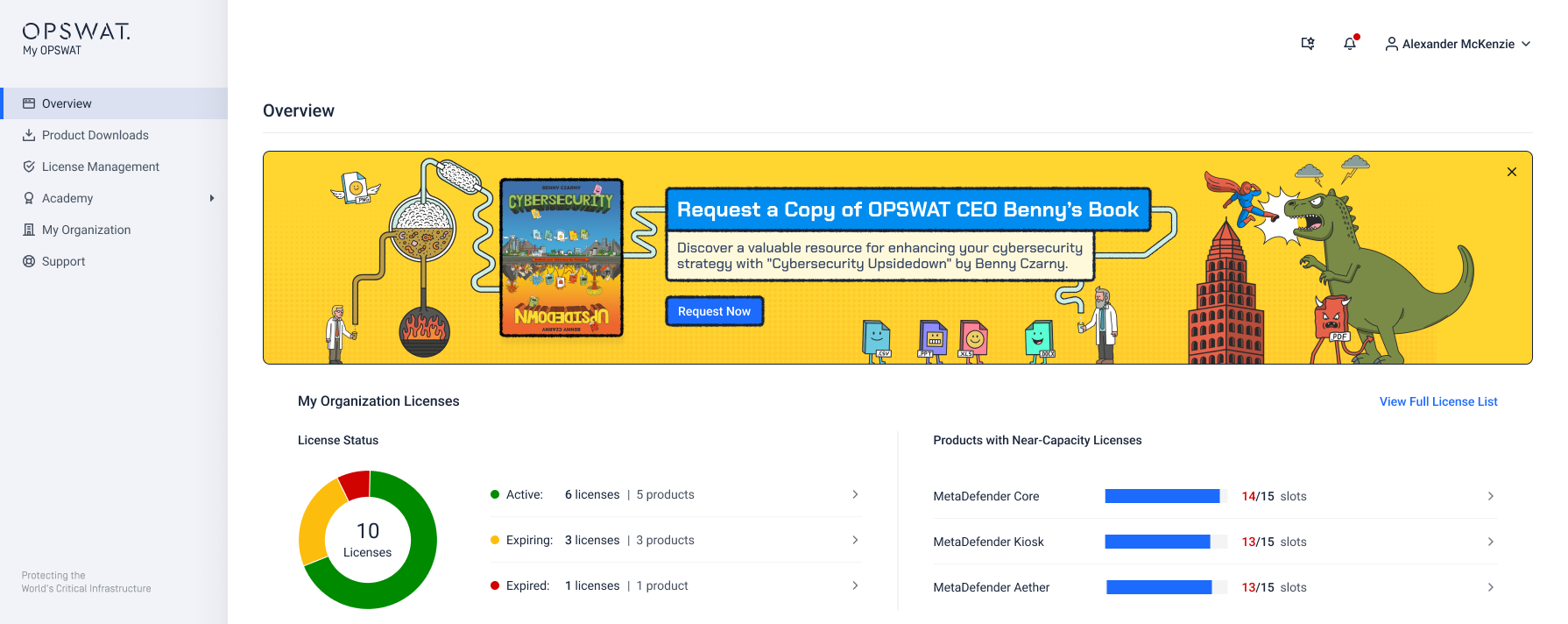The height and width of the screenshot is (624, 1568).
Task: Open Alexander McKenzie account dropdown
Action: point(1458,44)
